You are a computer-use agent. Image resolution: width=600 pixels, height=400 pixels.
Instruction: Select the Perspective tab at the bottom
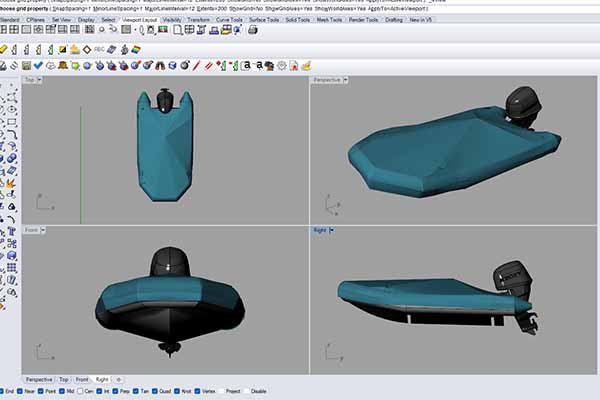tap(39, 380)
